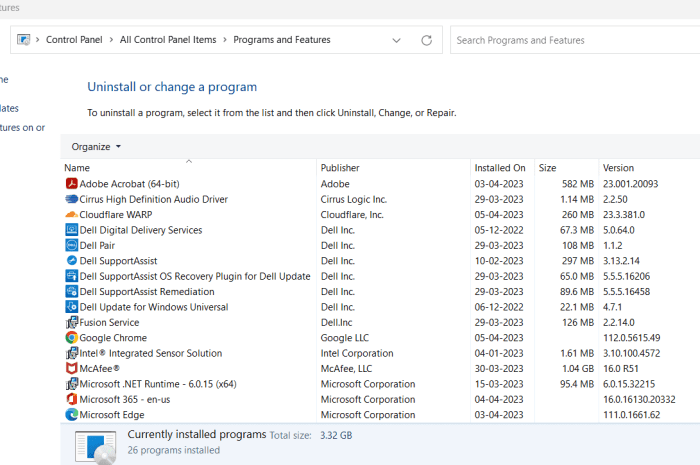The width and height of the screenshot is (700, 465).
Task: Click the Microsoft 365 Office icon
Action: [71, 399]
